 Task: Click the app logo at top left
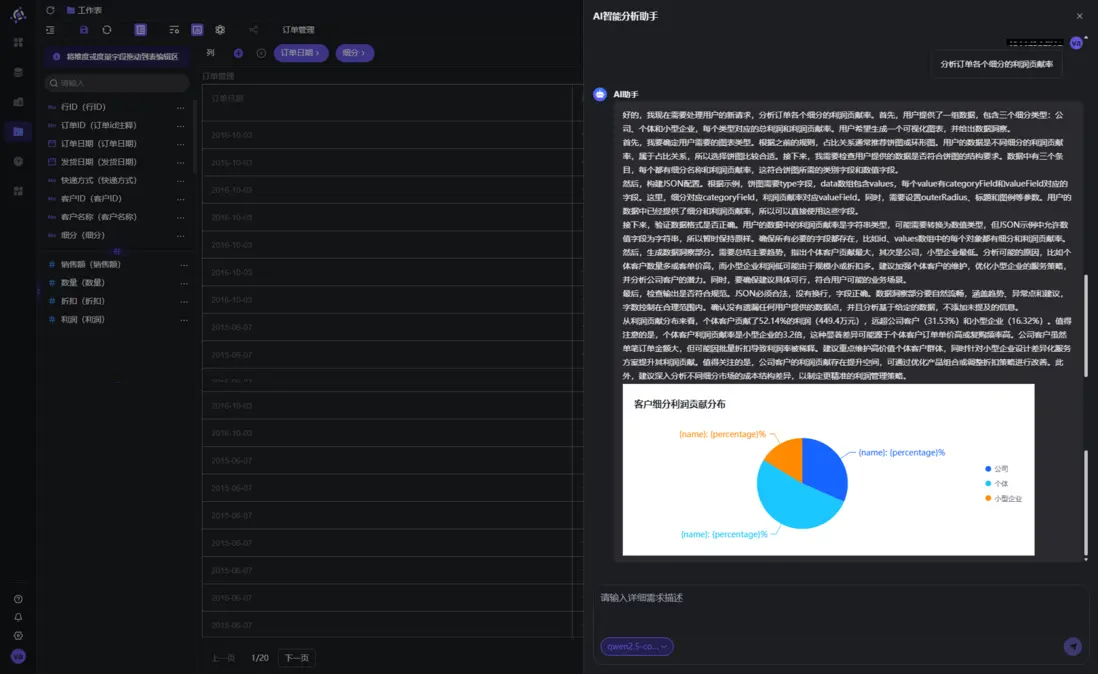(19, 14)
